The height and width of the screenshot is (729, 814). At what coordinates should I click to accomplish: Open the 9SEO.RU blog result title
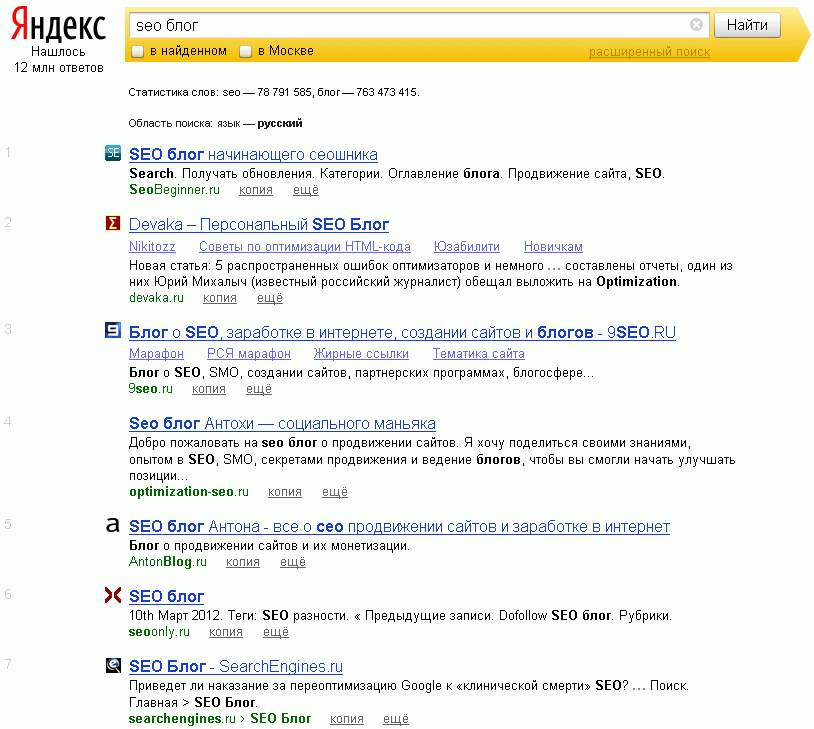[402, 332]
